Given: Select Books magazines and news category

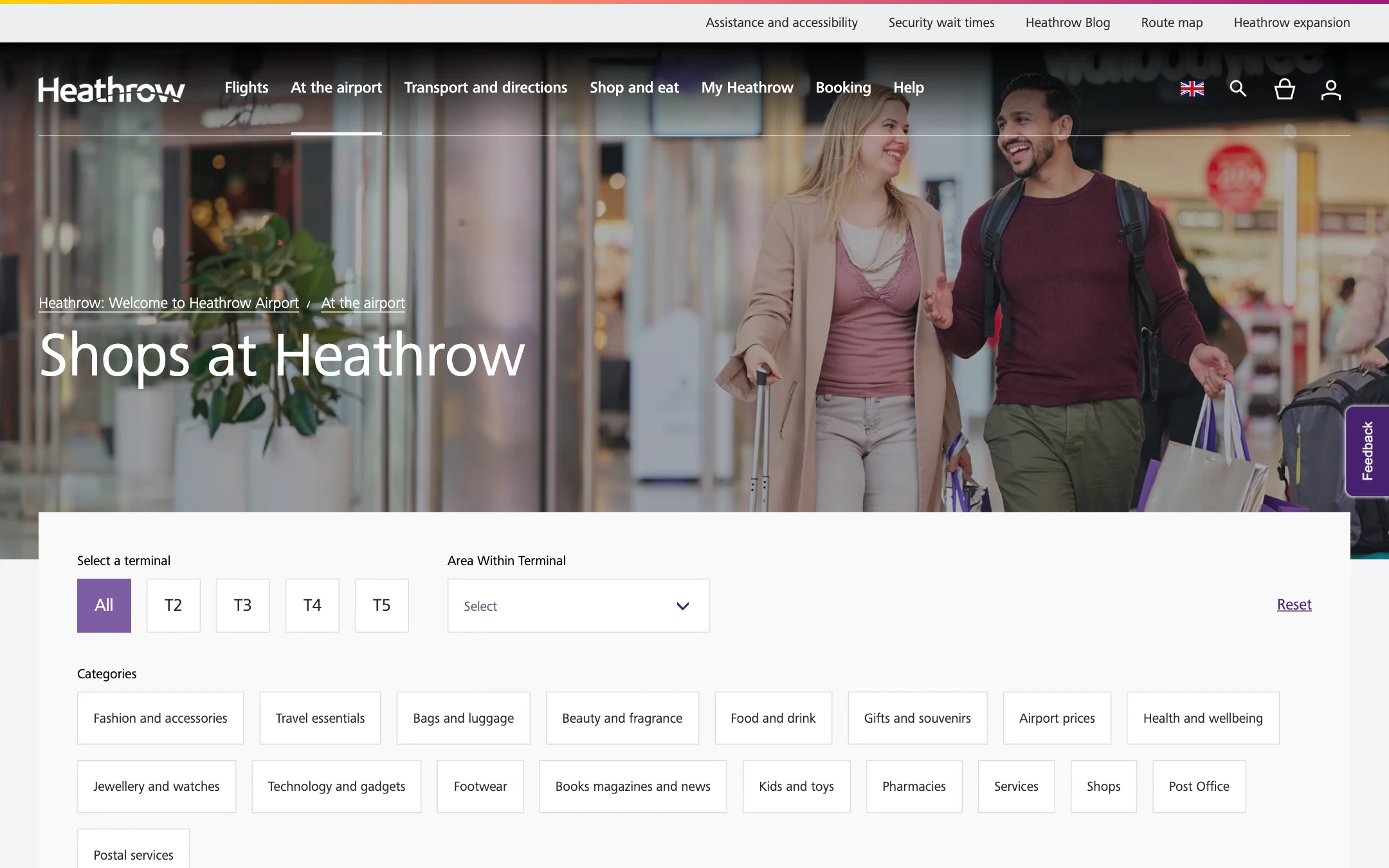Looking at the screenshot, I should coord(633,786).
